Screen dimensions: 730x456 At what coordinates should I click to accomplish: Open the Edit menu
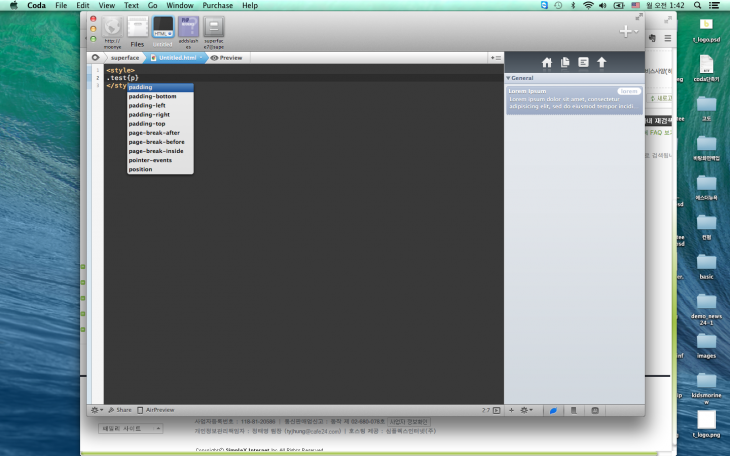[83, 5]
